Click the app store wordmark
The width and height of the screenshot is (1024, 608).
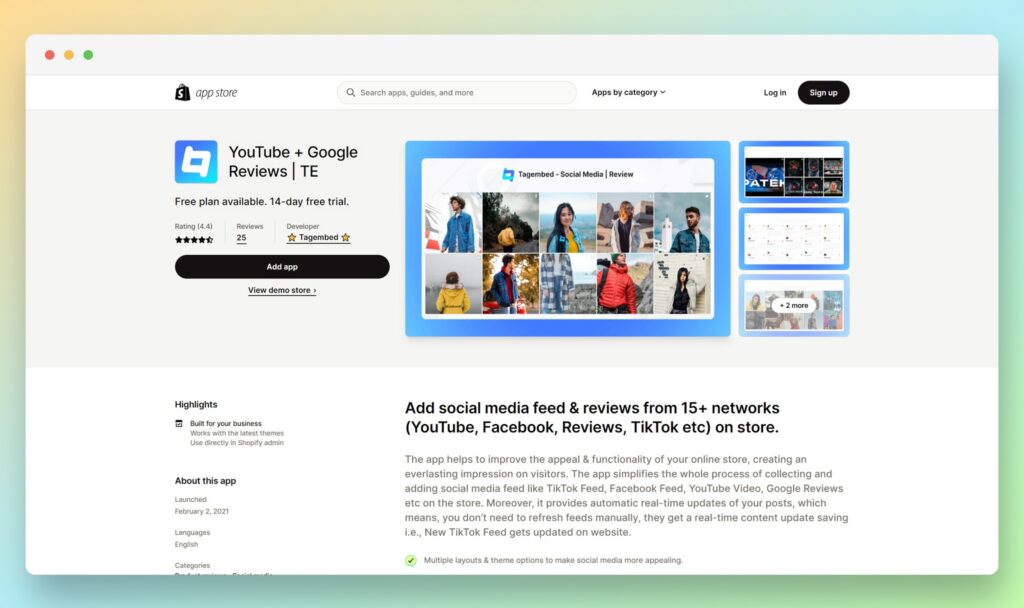point(216,93)
